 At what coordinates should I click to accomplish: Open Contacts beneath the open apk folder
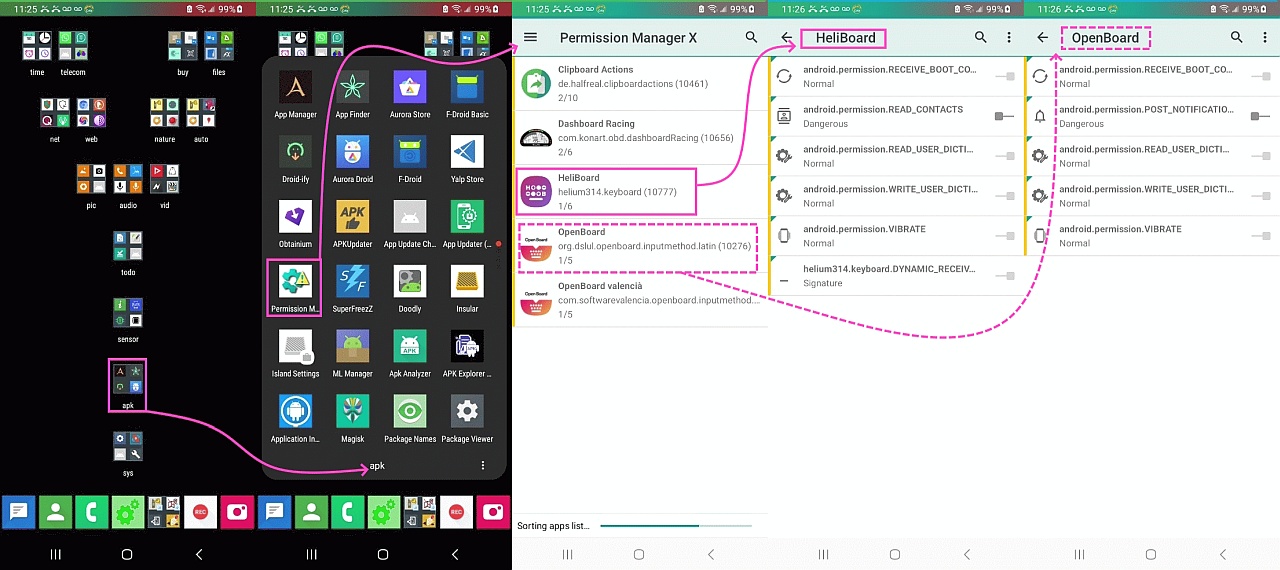point(311,512)
